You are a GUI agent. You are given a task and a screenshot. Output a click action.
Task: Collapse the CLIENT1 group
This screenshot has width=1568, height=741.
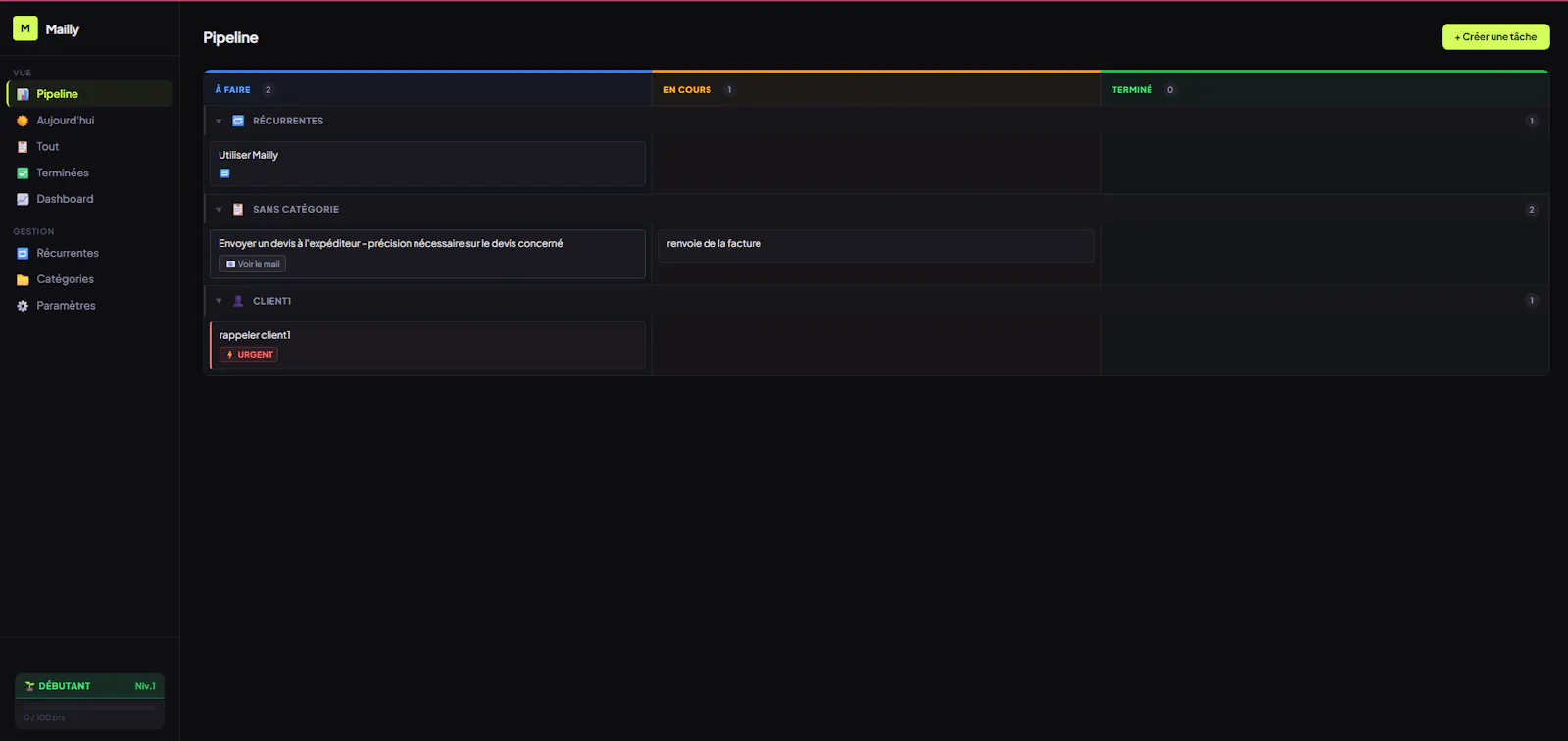pyautogui.click(x=219, y=301)
